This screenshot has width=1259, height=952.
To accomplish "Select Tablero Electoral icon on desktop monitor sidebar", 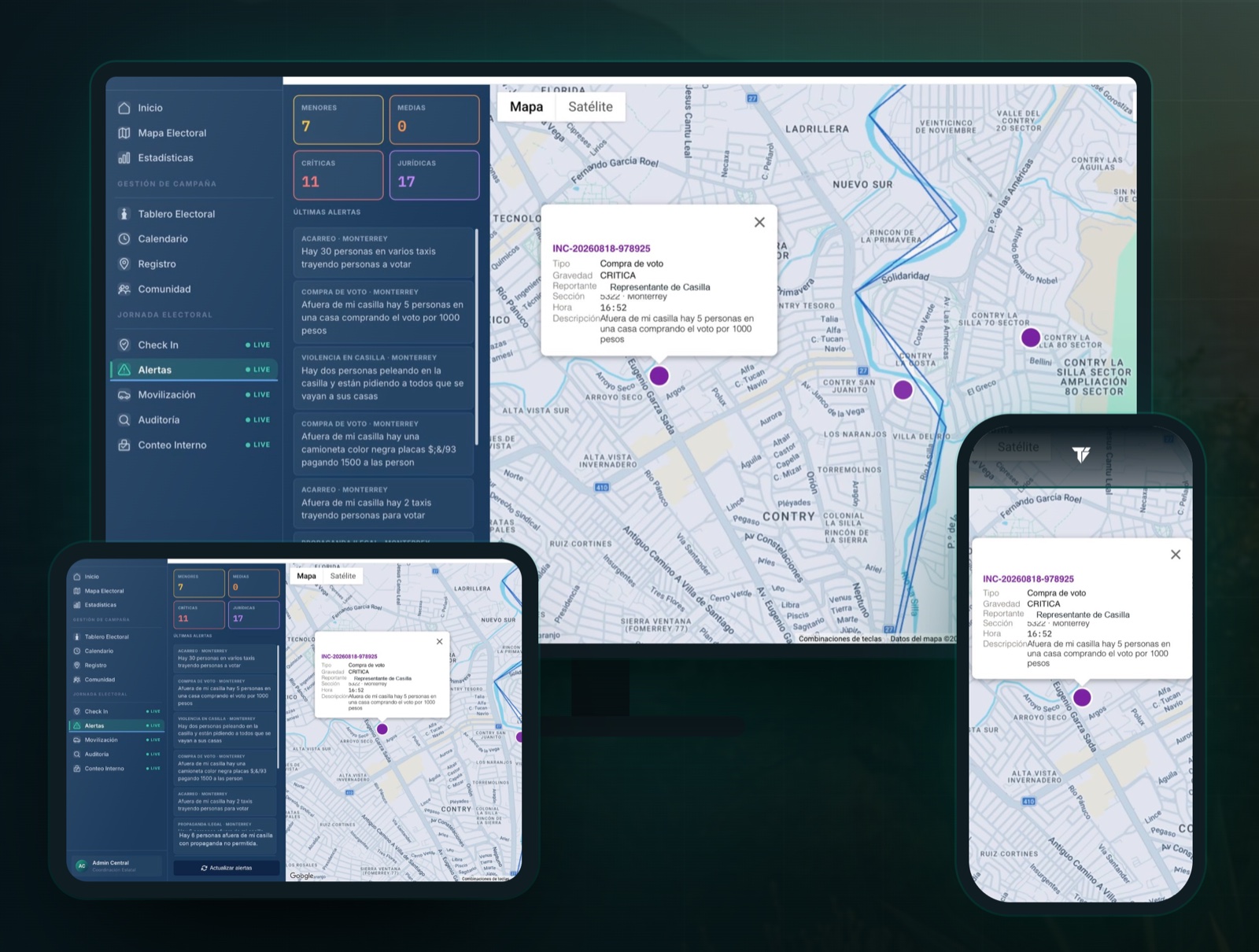I will [124, 214].
